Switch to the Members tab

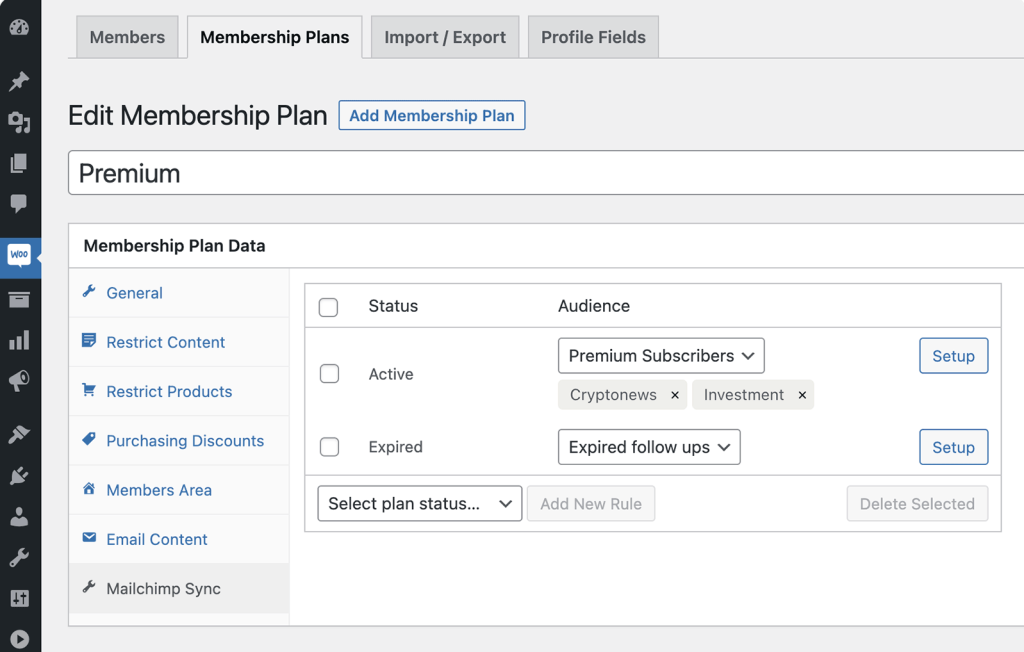(127, 37)
